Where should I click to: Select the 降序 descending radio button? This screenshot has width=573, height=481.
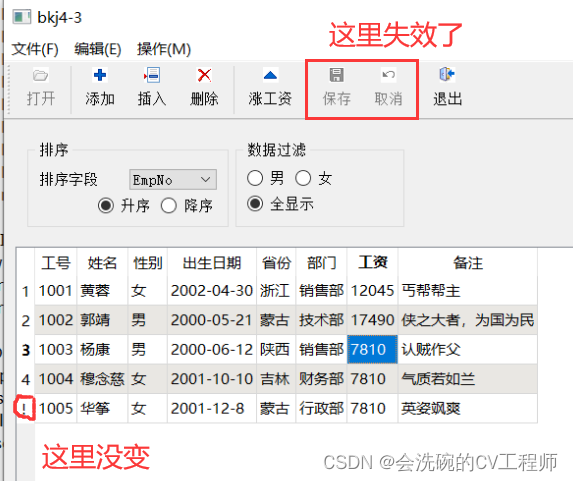point(168,205)
